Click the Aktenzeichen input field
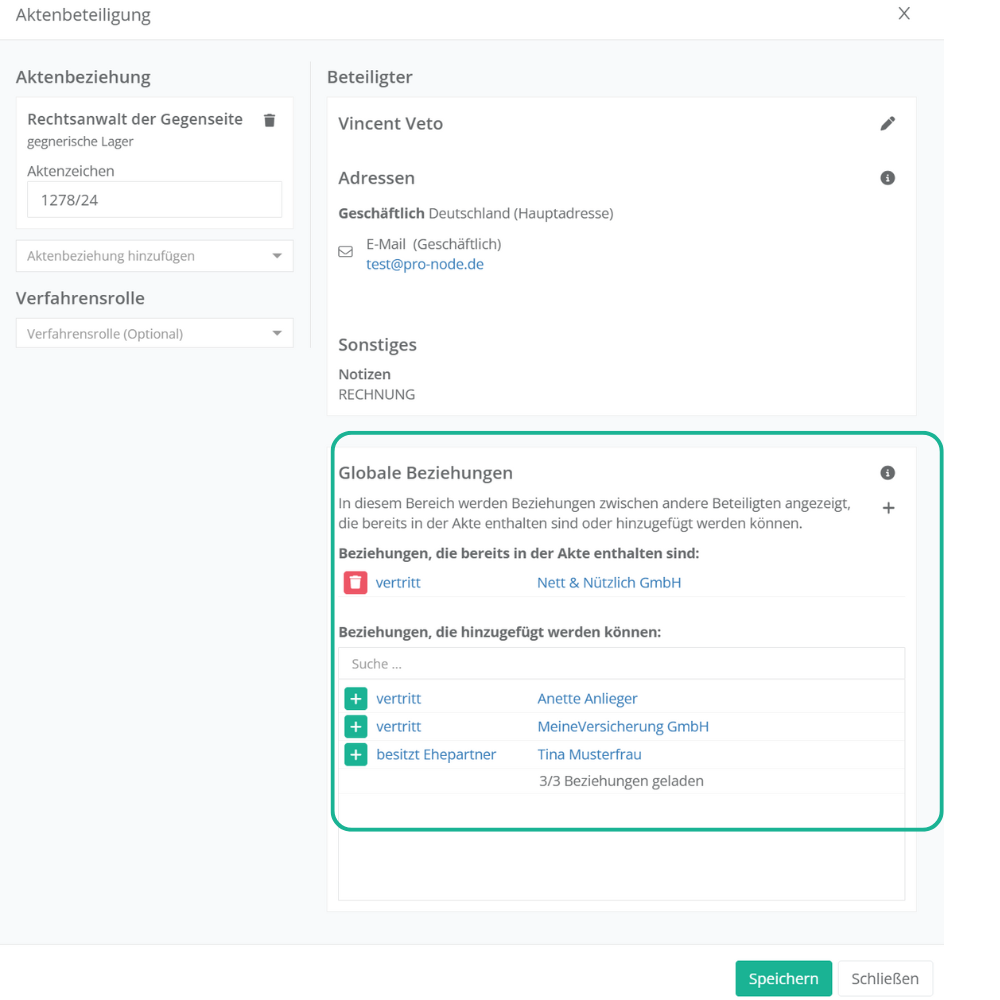 point(155,200)
